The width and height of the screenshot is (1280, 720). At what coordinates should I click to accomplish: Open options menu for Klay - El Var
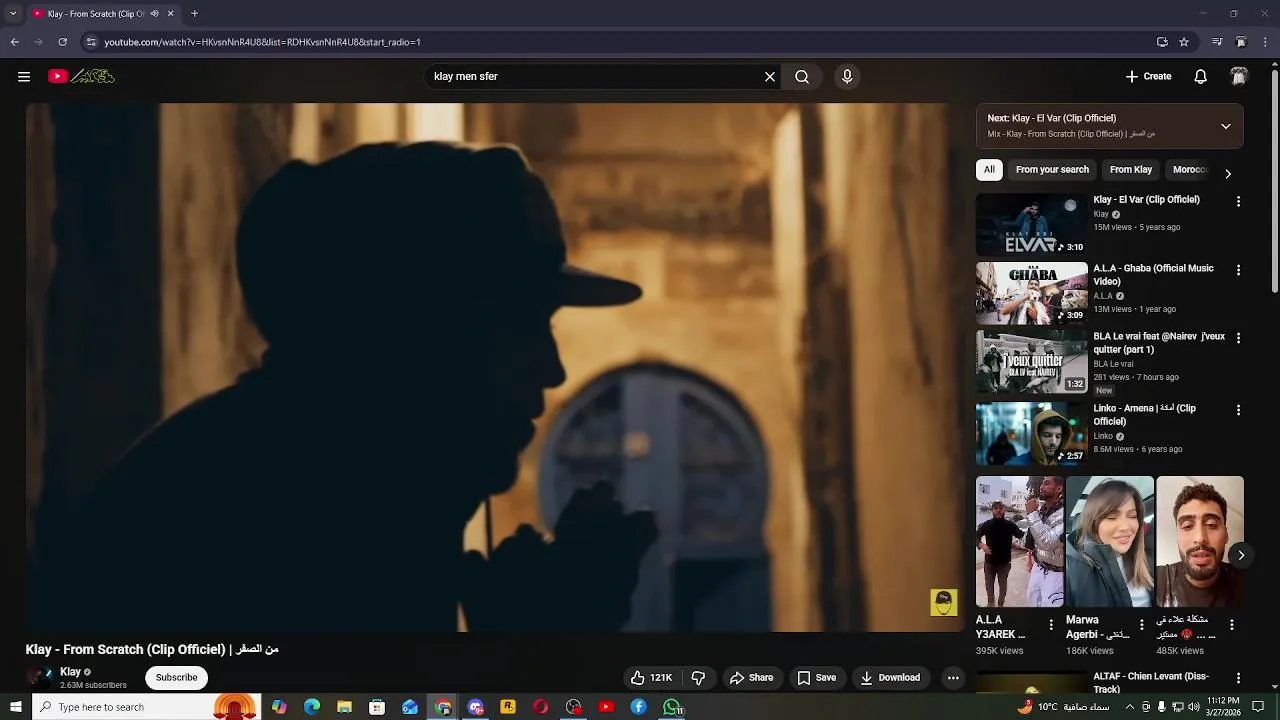(x=1238, y=202)
